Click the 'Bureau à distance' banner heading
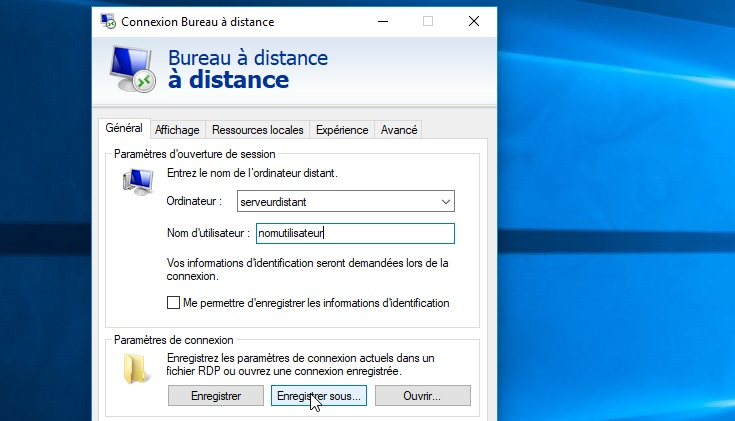This screenshot has height=421, width=735. coord(248,58)
